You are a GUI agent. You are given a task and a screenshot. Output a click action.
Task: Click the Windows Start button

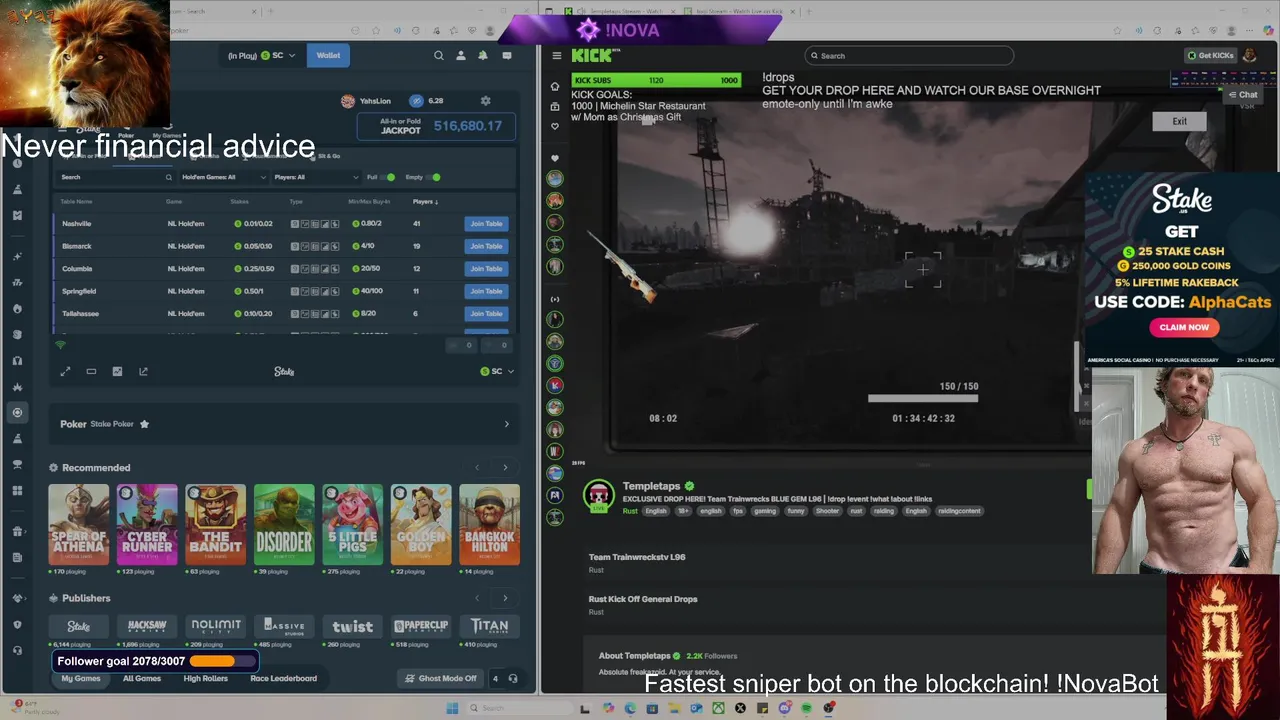pyautogui.click(x=452, y=708)
